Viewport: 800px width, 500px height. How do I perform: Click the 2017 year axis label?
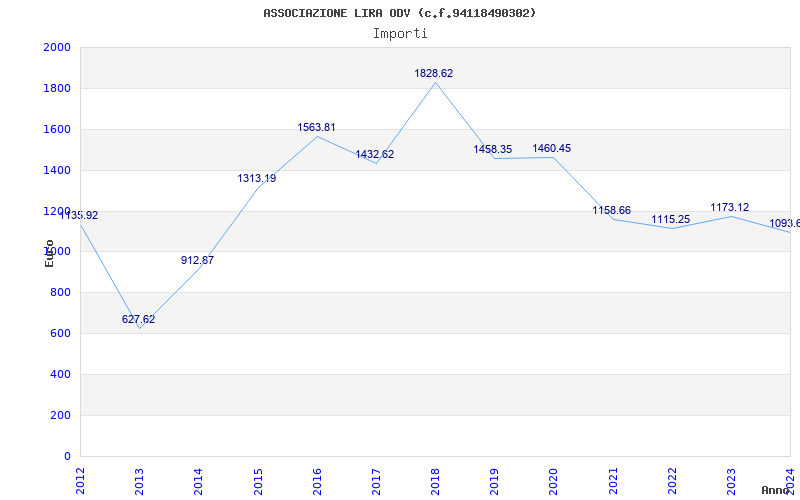click(376, 481)
